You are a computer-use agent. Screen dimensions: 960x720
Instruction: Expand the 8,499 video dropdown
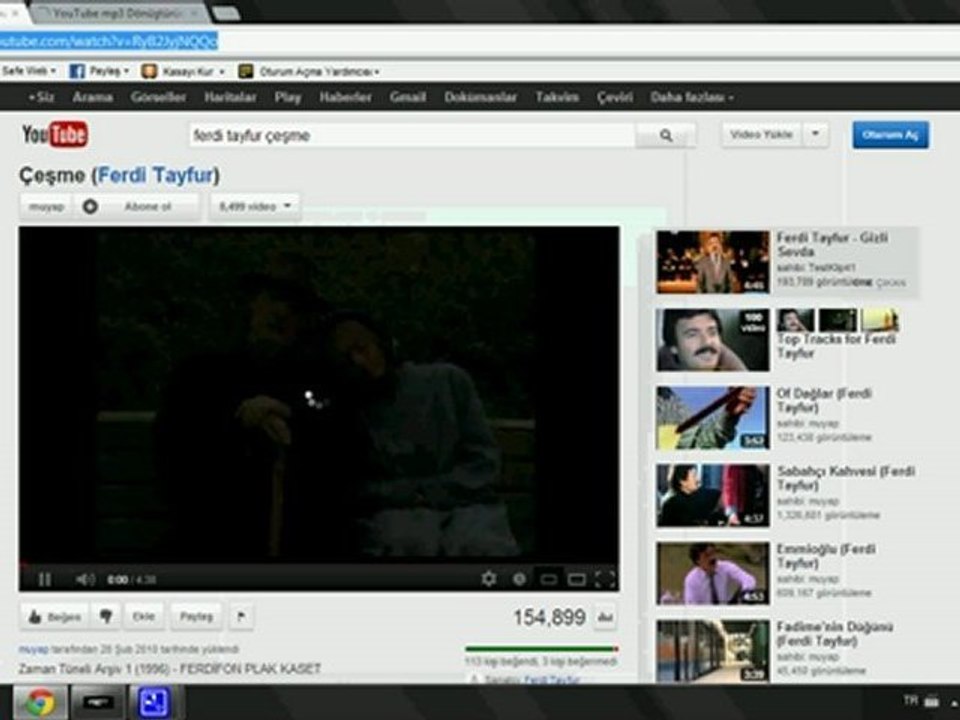click(x=255, y=207)
